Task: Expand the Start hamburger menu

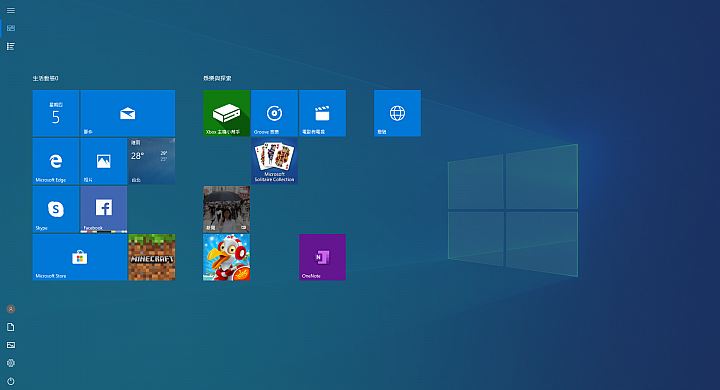Action: tap(11, 10)
